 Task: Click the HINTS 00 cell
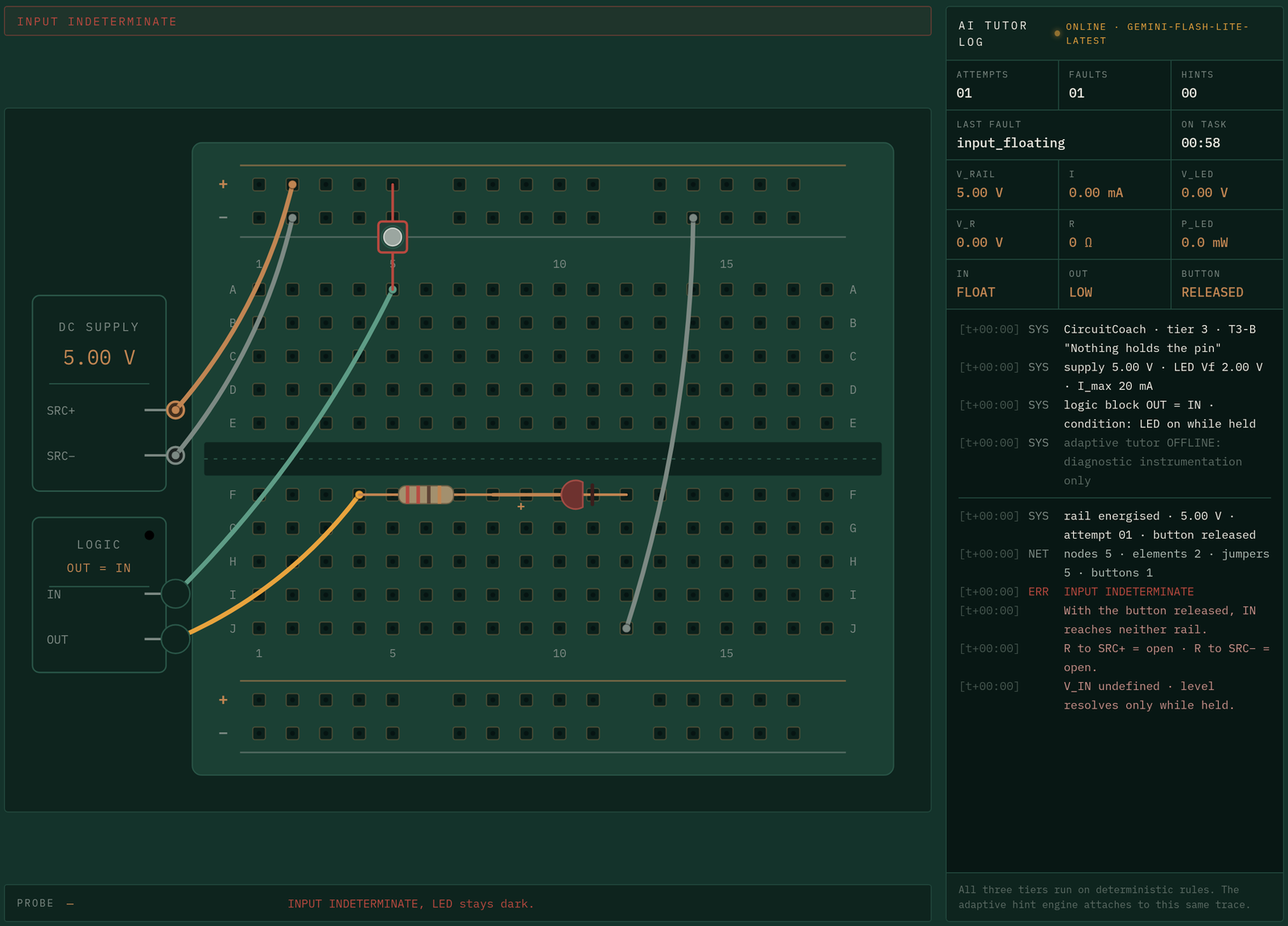click(1227, 85)
